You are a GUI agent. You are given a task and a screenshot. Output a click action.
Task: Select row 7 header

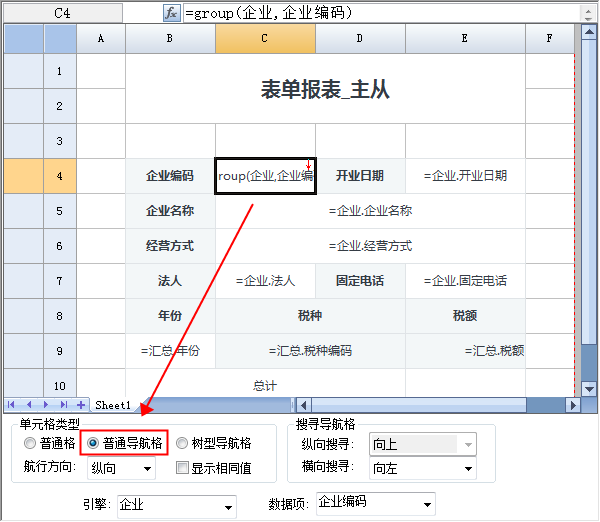pos(60,280)
